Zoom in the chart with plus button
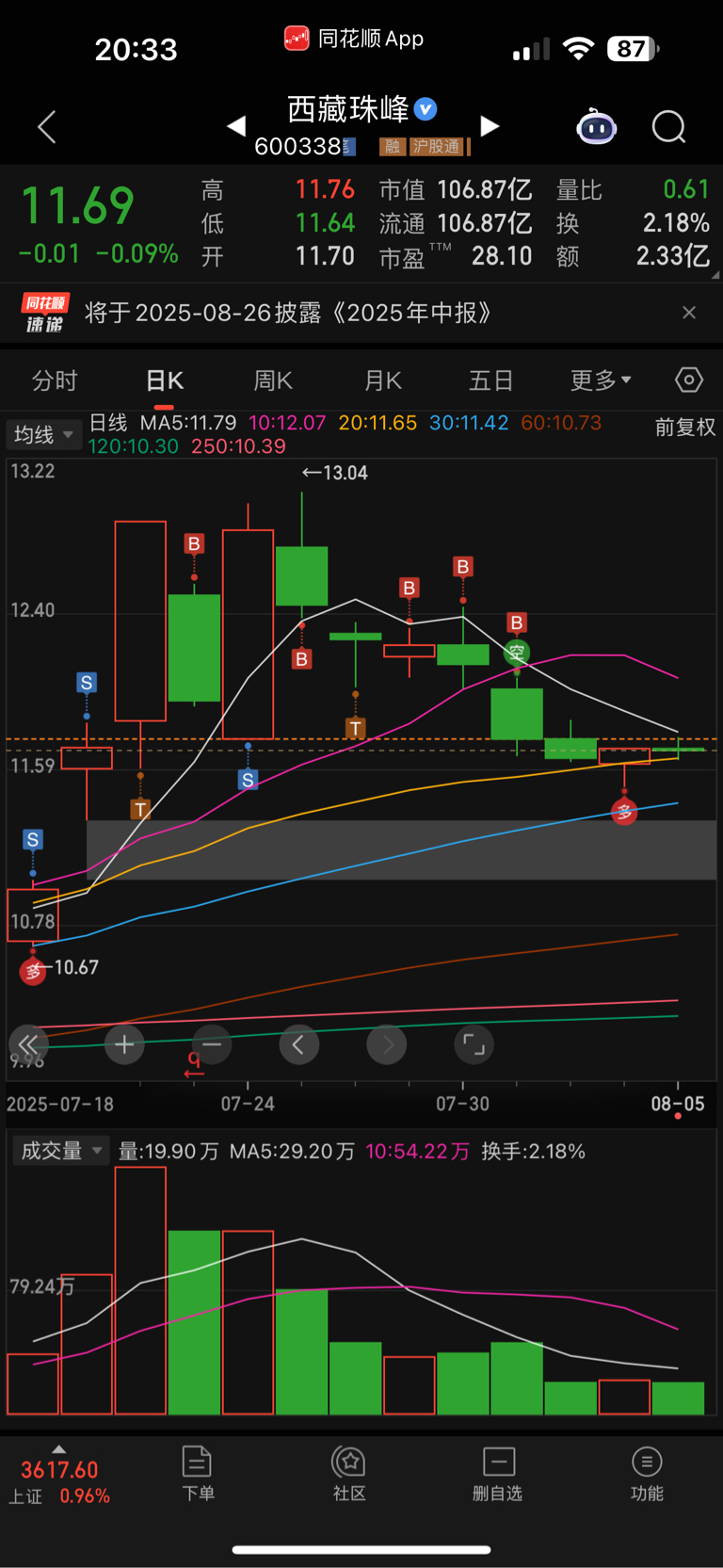Image resolution: width=723 pixels, height=1568 pixels. (124, 1044)
